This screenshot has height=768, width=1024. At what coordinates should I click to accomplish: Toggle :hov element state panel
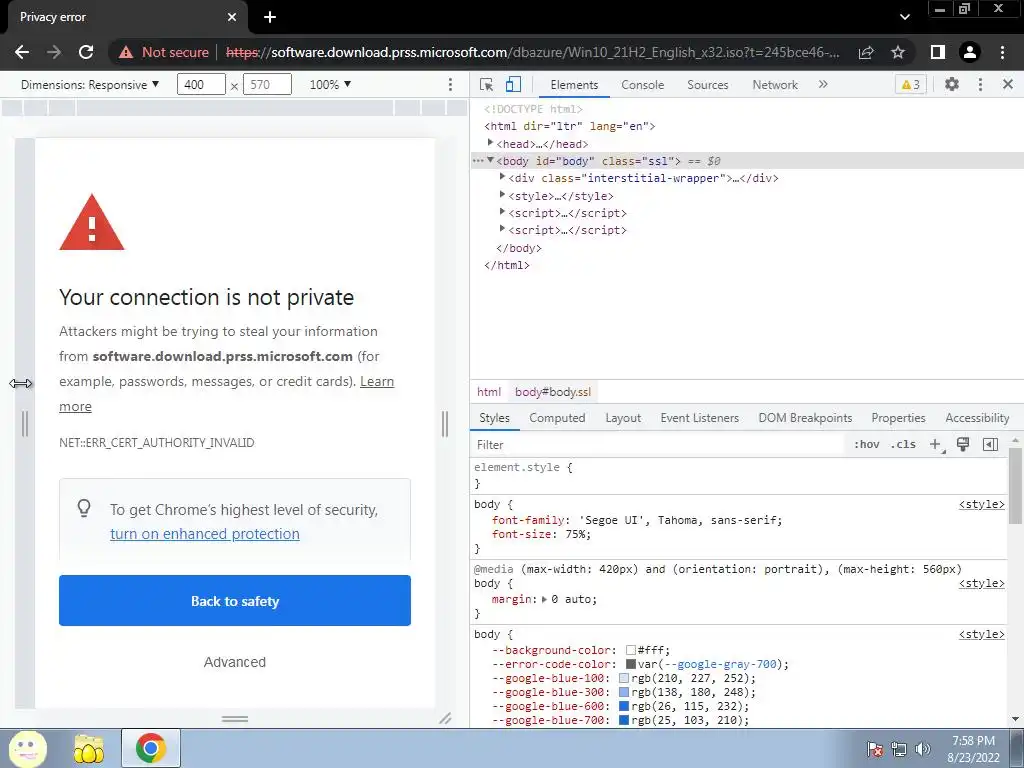click(x=867, y=445)
